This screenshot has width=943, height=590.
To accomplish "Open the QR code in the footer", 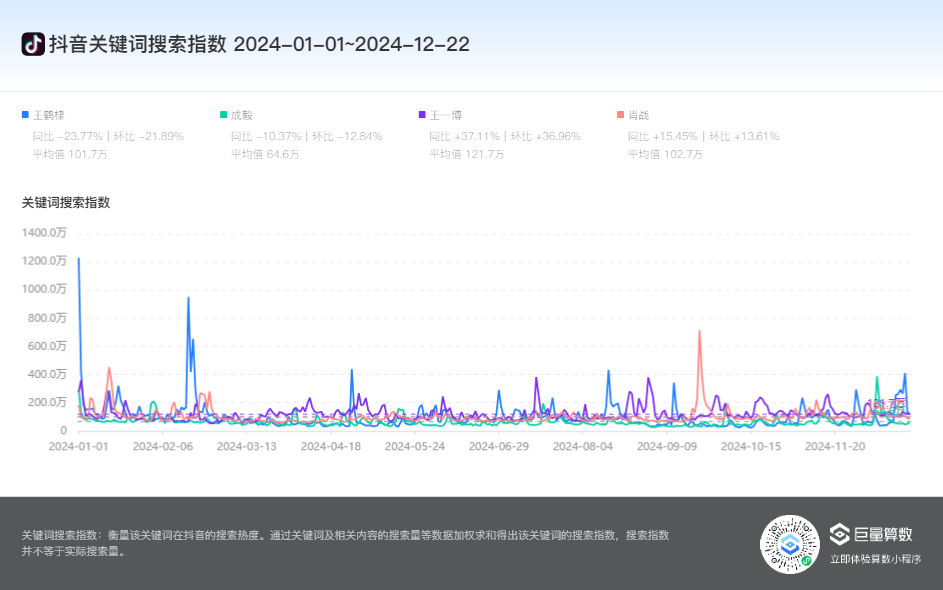I will point(790,544).
